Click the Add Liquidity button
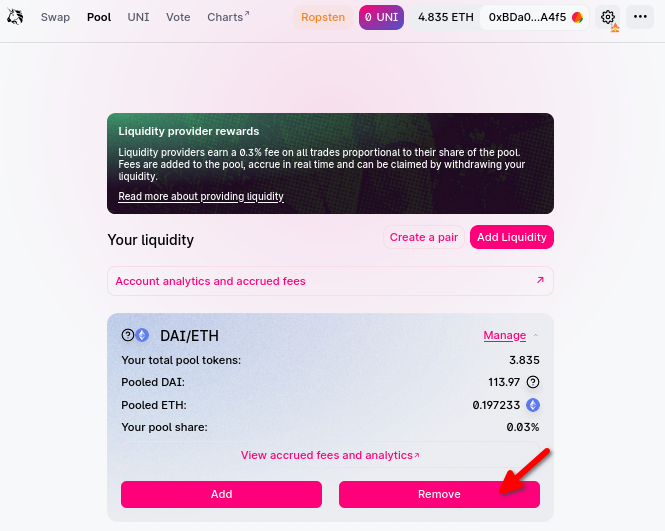Screen dimensions: 665x531 pyautogui.click(x=511, y=237)
